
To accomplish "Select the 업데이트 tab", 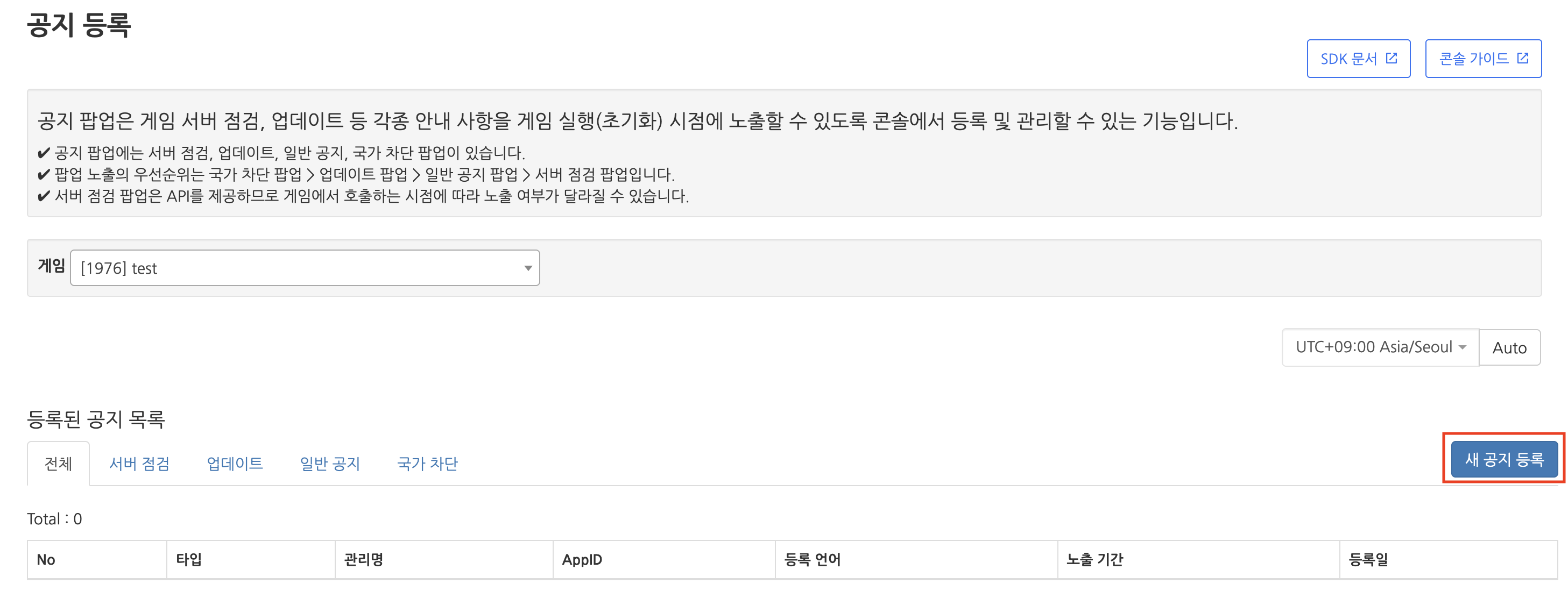I will [235, 464].
